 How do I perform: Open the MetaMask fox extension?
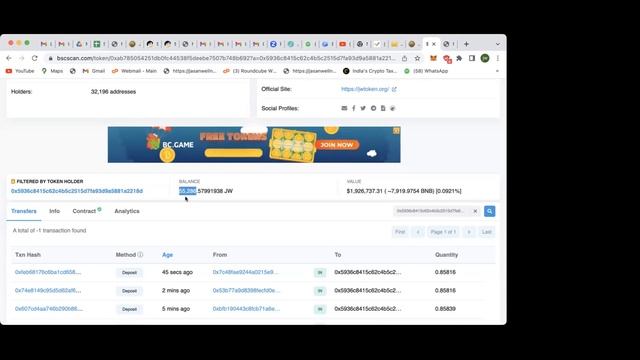pyautogui.click(x=433, y=58)
